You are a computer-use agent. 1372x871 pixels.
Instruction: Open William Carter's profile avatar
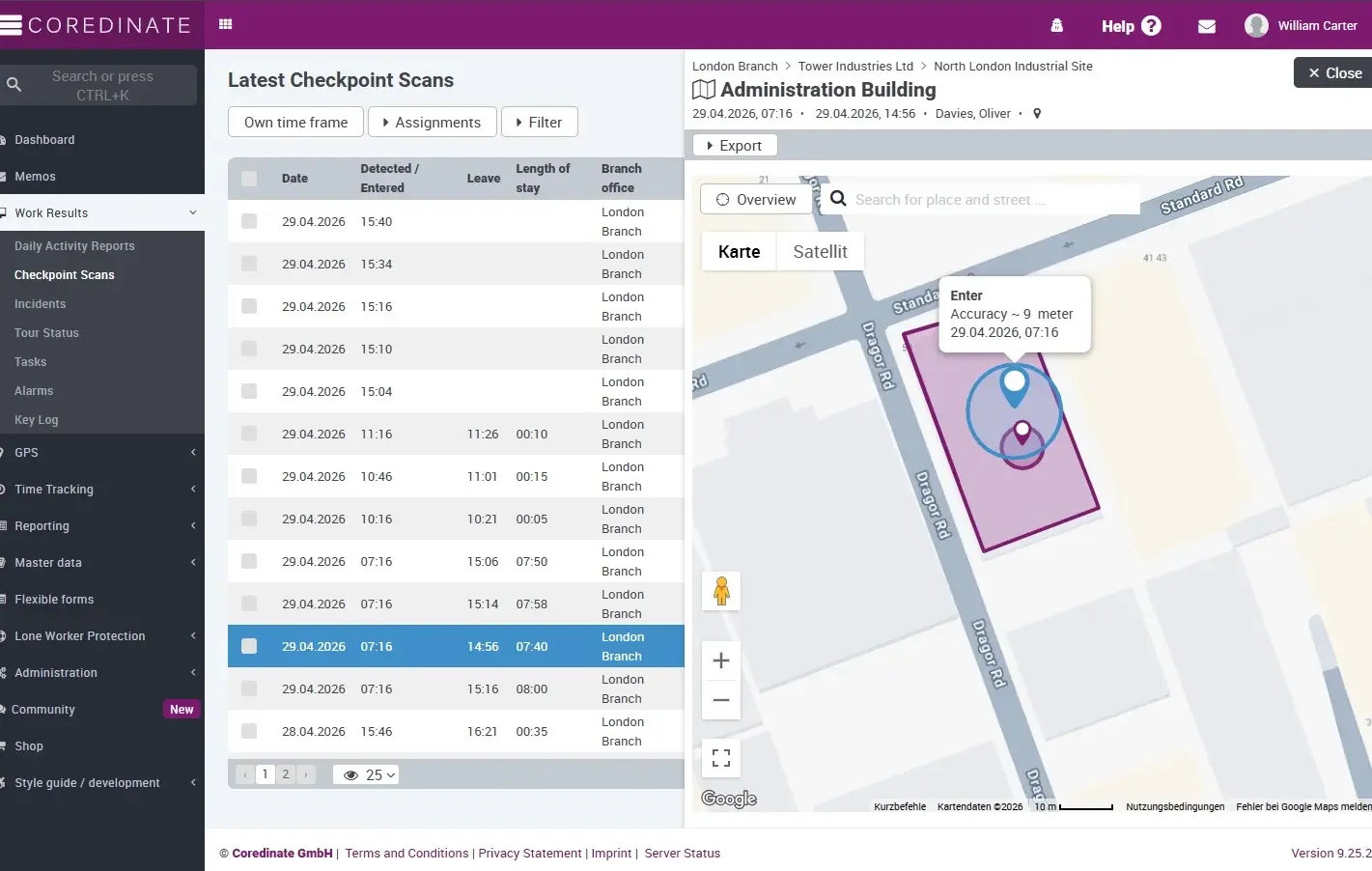(x=1256, y=25)
